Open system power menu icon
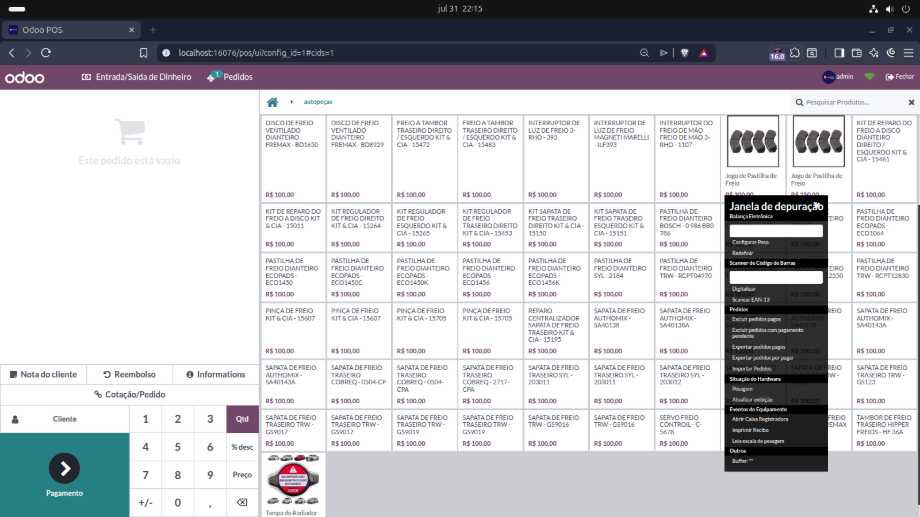Viewport: 920px width, 517px height. (906, 9)
